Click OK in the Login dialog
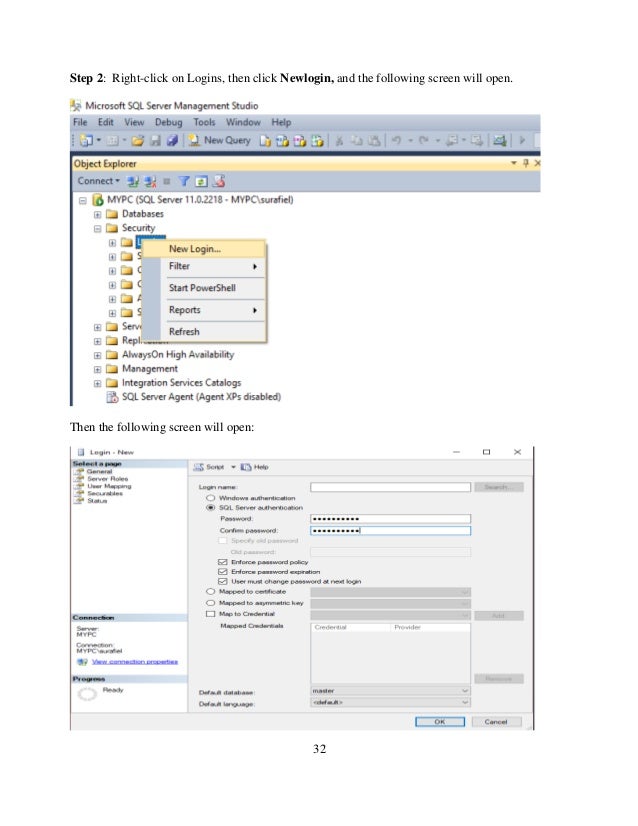Image resolution: width=638 pixels, height=826 pixels. (440, 722)
